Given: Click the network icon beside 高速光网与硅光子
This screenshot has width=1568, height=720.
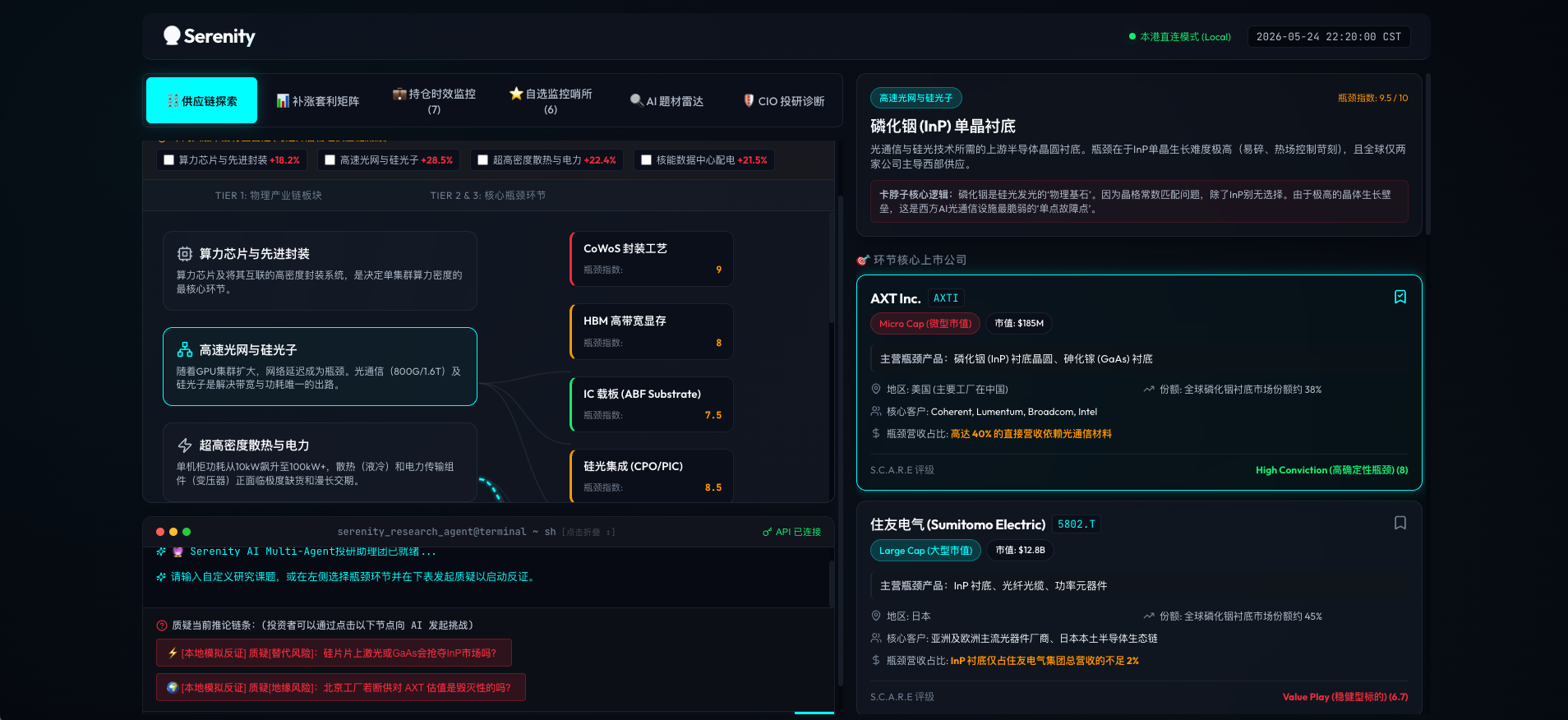Looking at the screenshot, I should click(x=185, y=349).
